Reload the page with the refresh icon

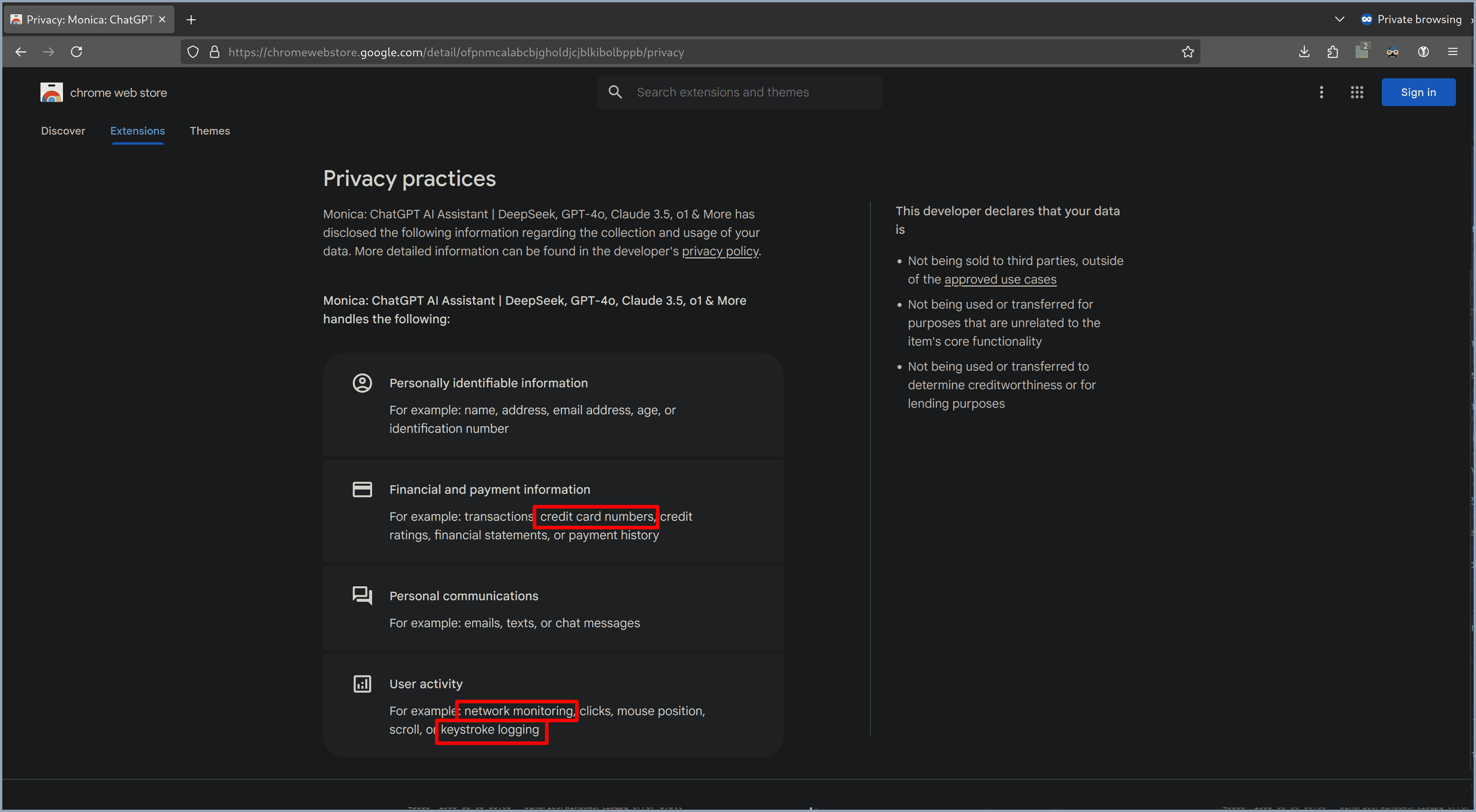(x=76, y=52)
